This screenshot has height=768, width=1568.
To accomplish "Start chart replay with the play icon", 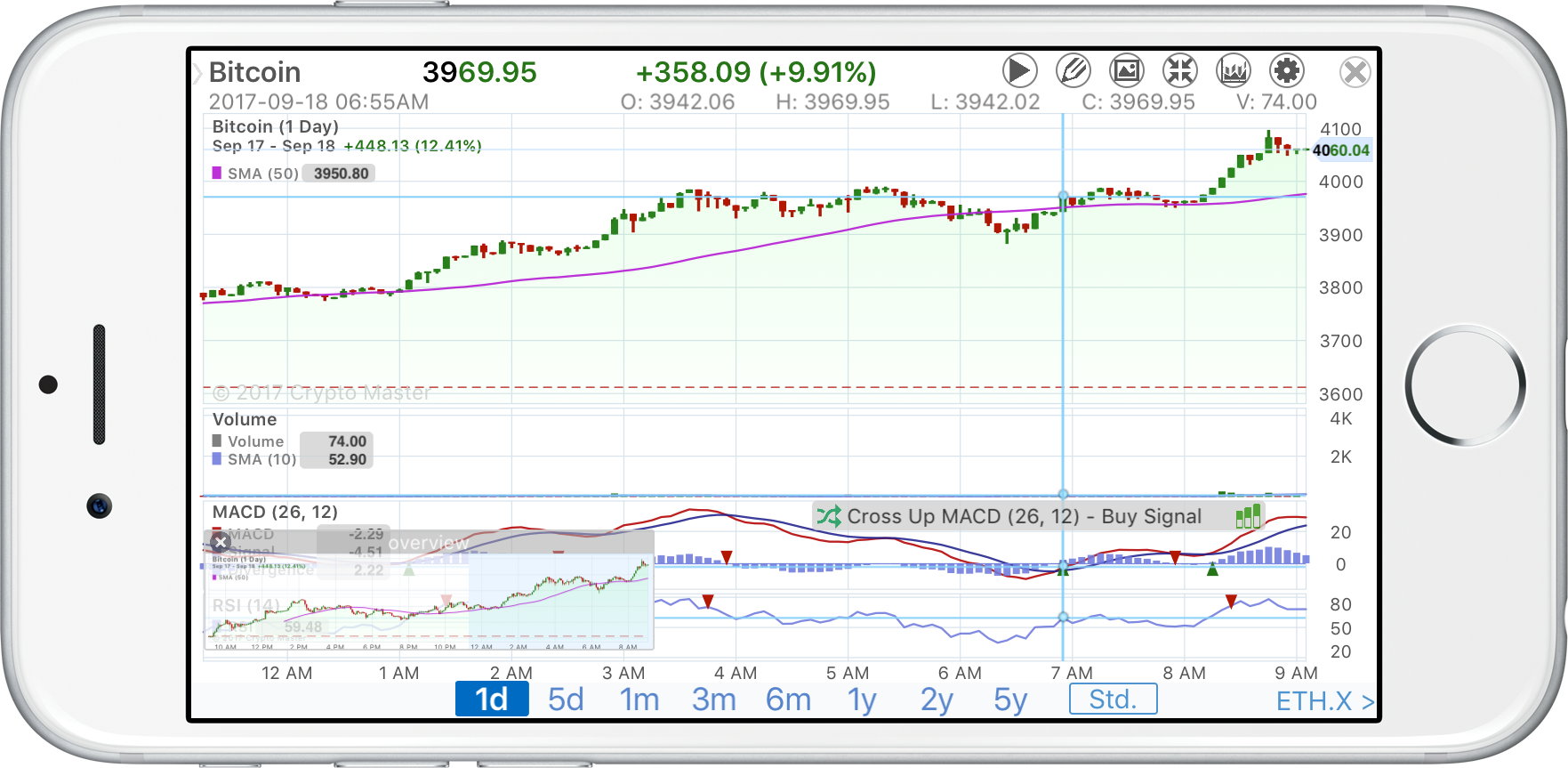I will [x=1019, y=70].
